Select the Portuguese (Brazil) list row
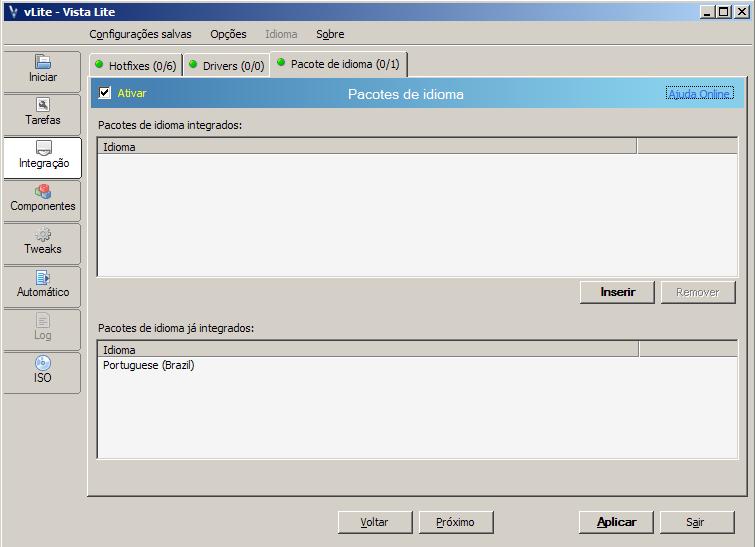The height and width of the screenshot is (547, 755). click(417, 365)
